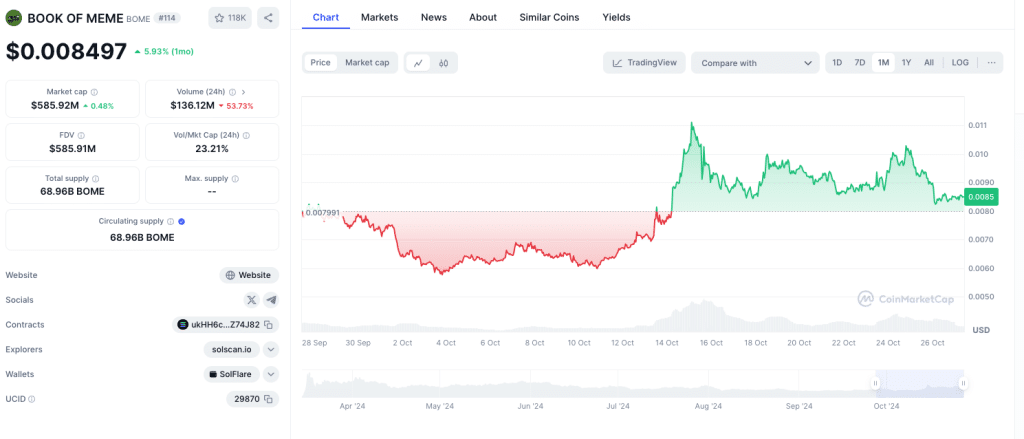This screenshot has height=439, width=1024.
Task: Open SolFlare wallet
Action: 232,374
